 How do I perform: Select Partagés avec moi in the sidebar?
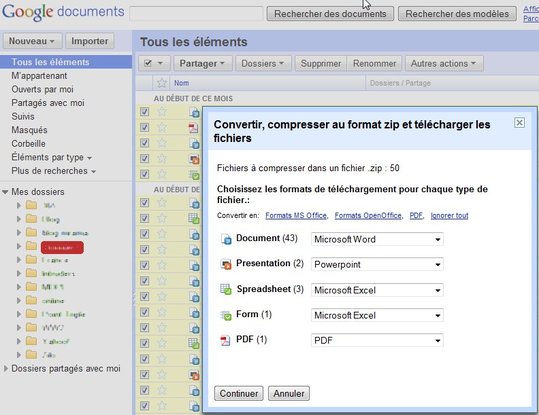point(48,103)
